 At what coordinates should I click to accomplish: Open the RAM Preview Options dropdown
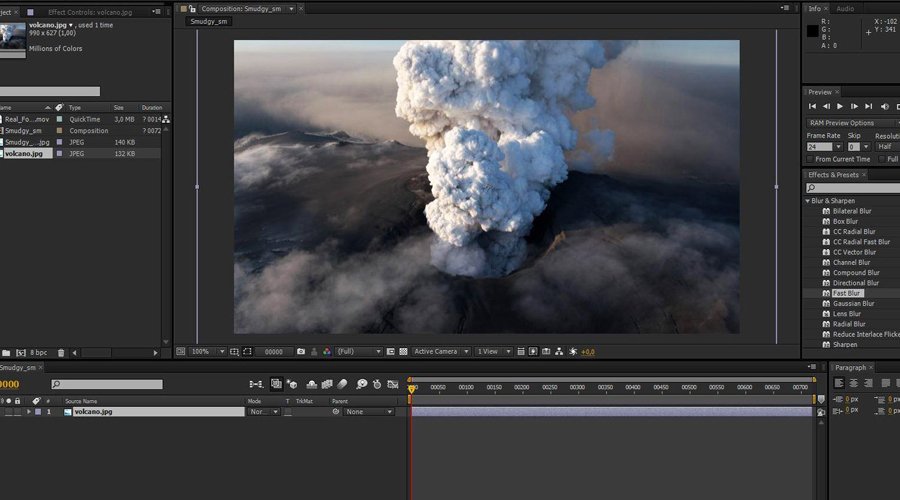(x=852, y=123)
